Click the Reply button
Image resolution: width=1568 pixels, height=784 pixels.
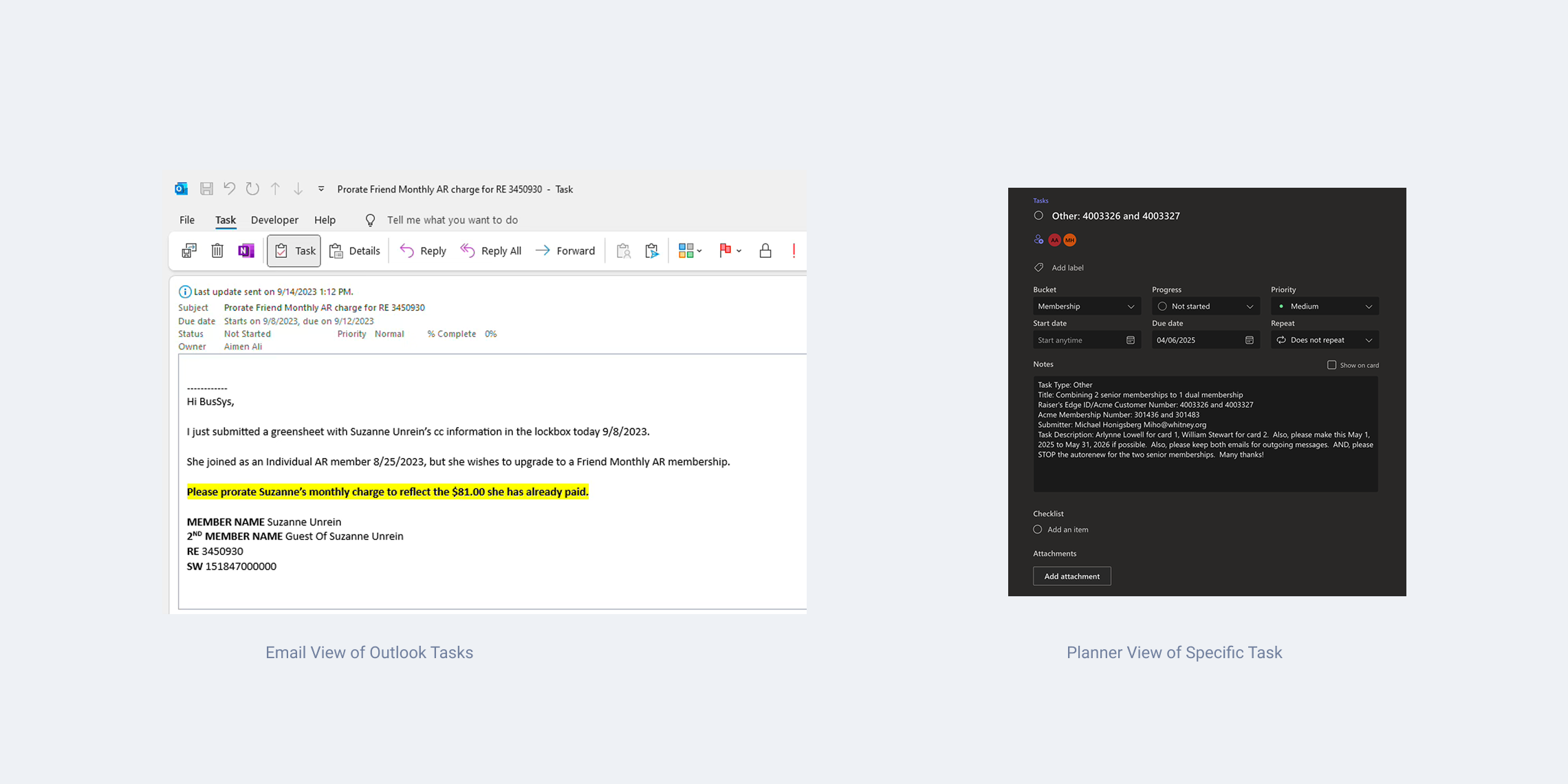423,250
